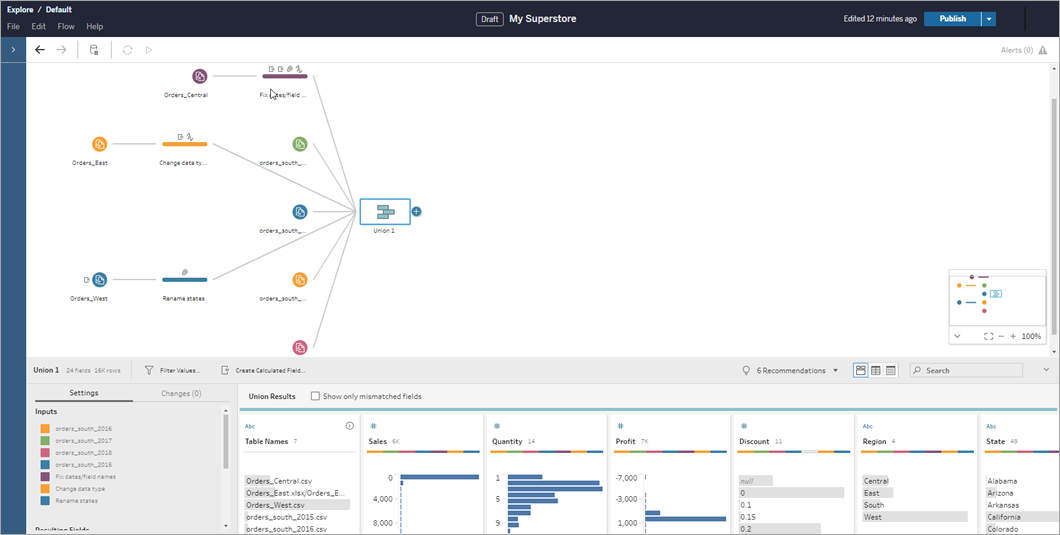Open the 6 Recommendations dropdown

pos(790,371)
